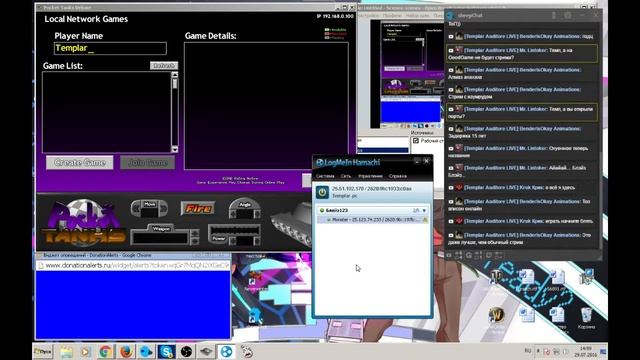Open the Профиль menu in OBS window

pos(392,16)
